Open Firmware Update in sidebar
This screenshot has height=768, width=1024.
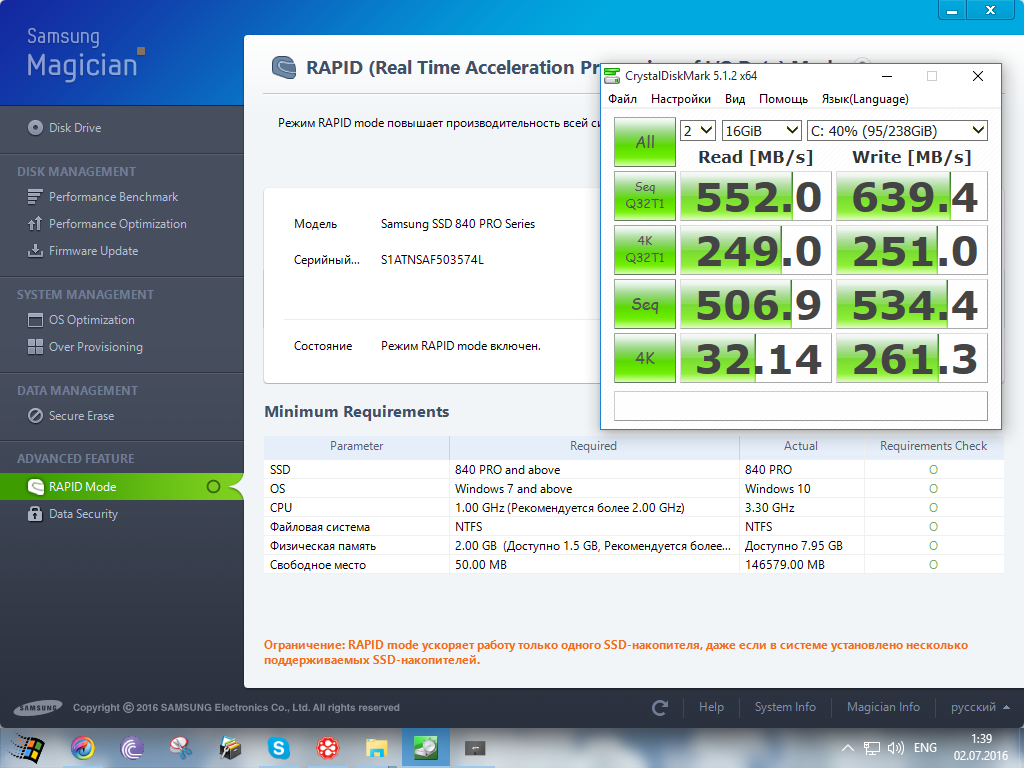click(83, 251)
